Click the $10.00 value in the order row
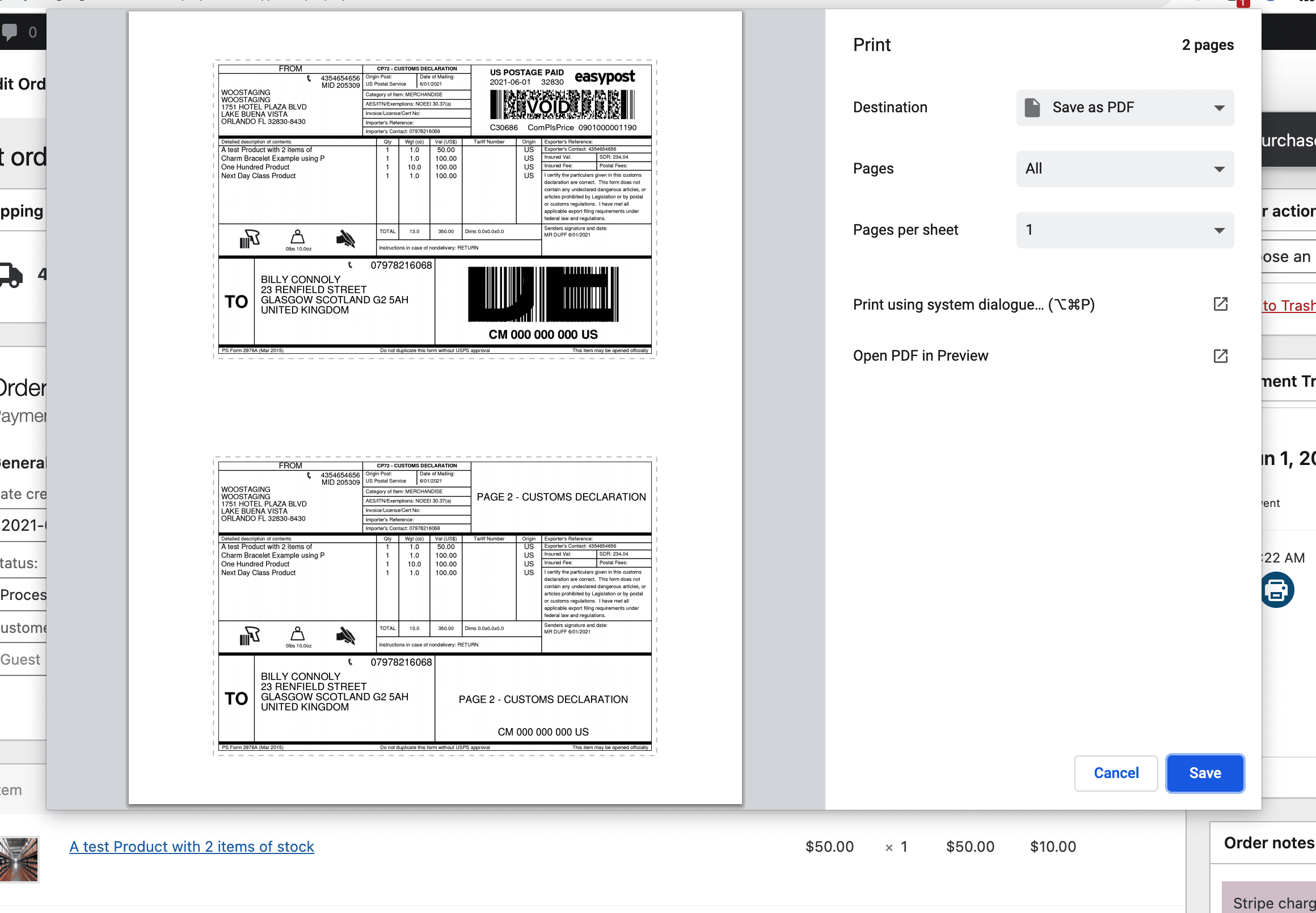Screen dimensions: 1316x913 point(1053,846)
